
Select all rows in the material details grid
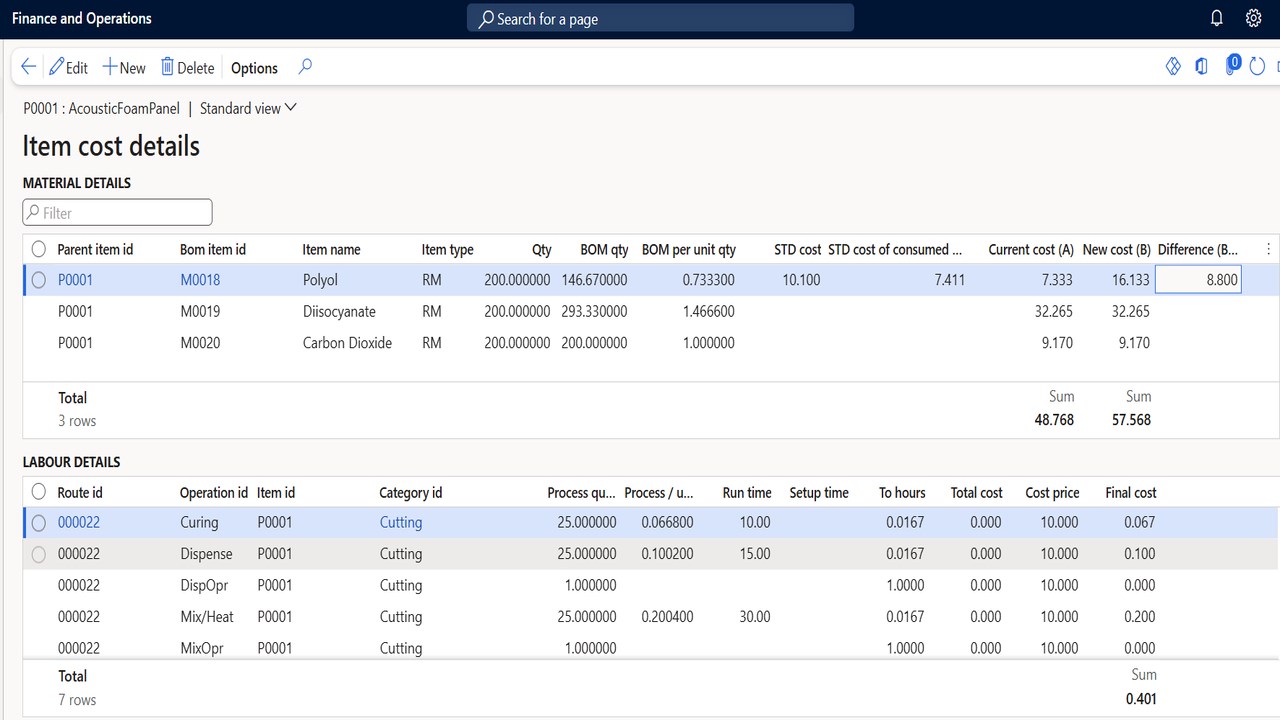[x=39, y=249]
